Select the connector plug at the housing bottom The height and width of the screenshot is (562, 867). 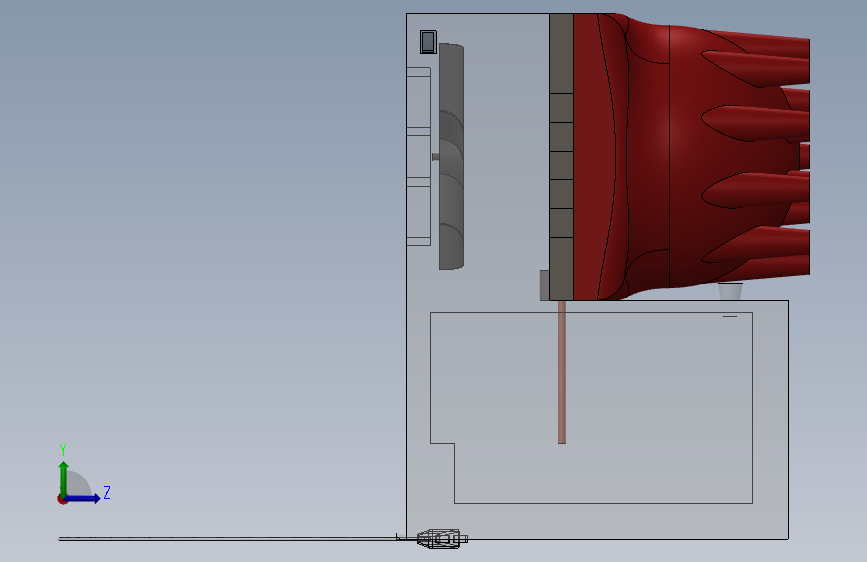point(442,538)
